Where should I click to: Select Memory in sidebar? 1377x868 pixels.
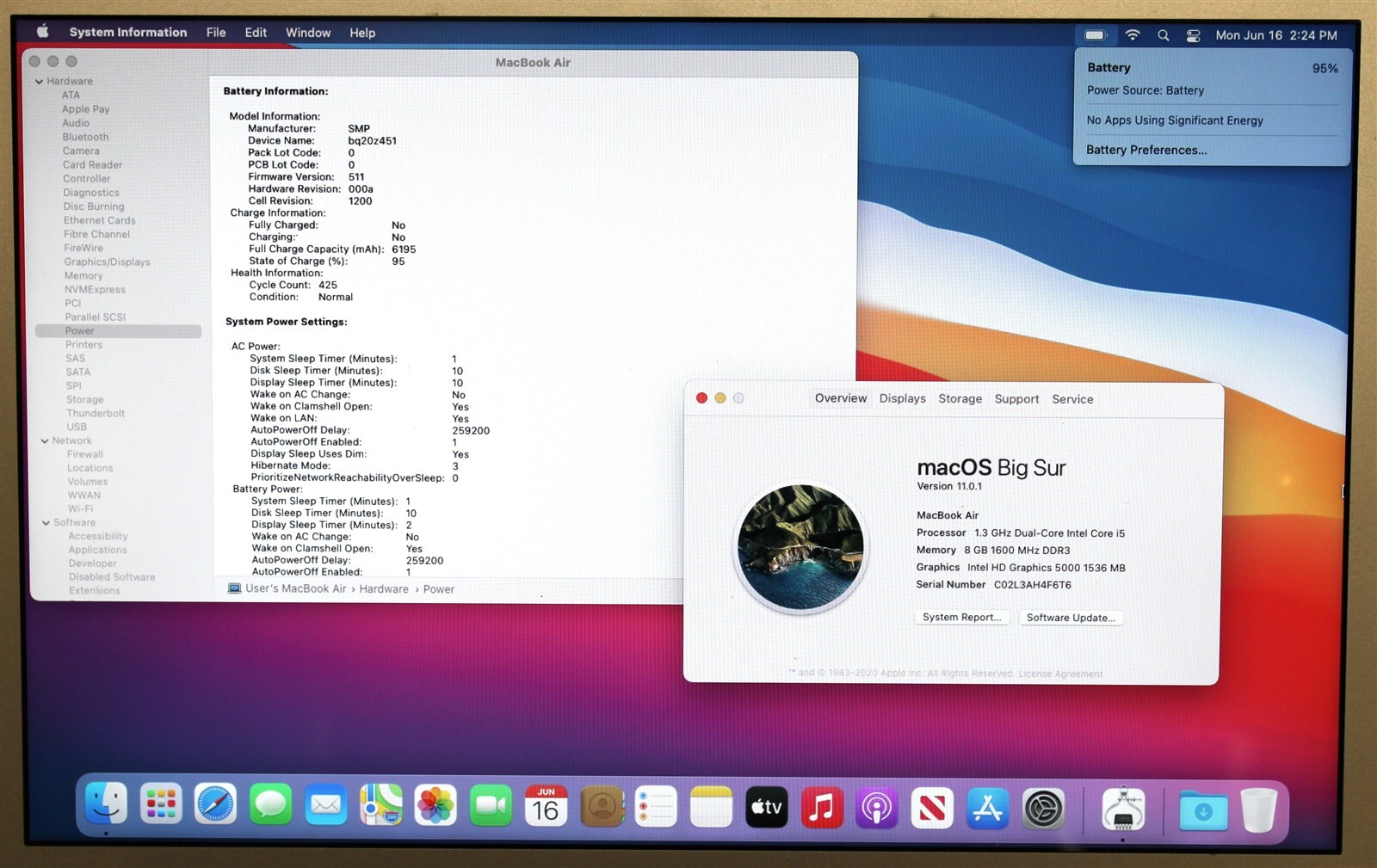click(83, 276)
